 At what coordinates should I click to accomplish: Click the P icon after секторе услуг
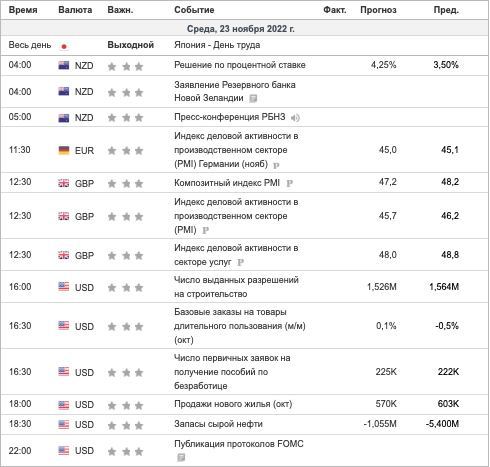click(240, 263)
